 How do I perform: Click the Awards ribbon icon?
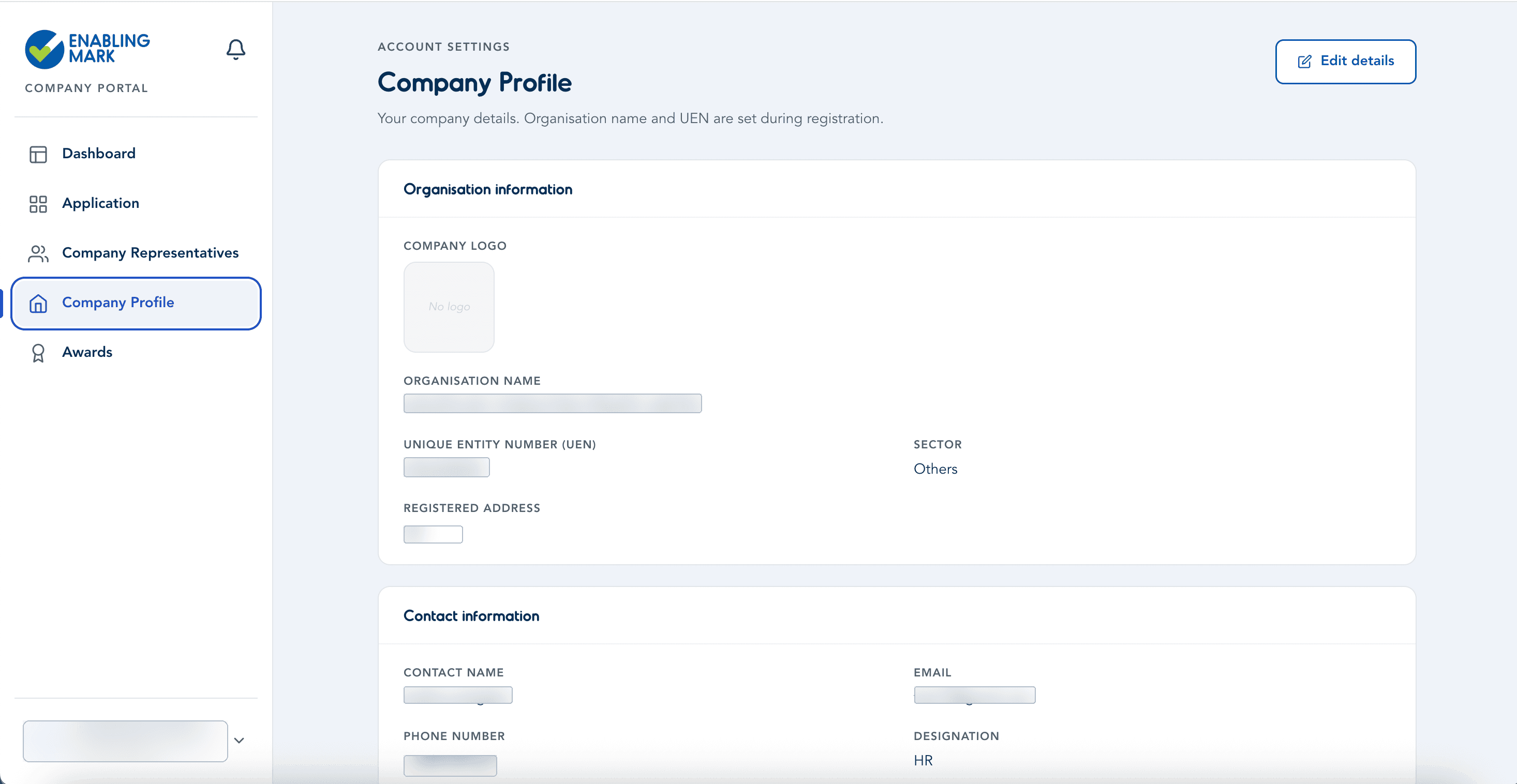coord(38,353)
